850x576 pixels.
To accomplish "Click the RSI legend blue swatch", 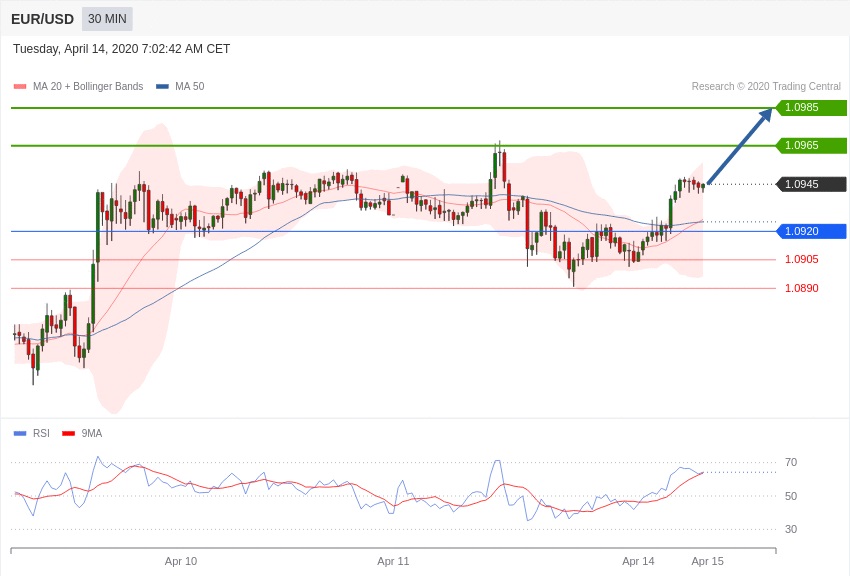I will coord(20,433).
